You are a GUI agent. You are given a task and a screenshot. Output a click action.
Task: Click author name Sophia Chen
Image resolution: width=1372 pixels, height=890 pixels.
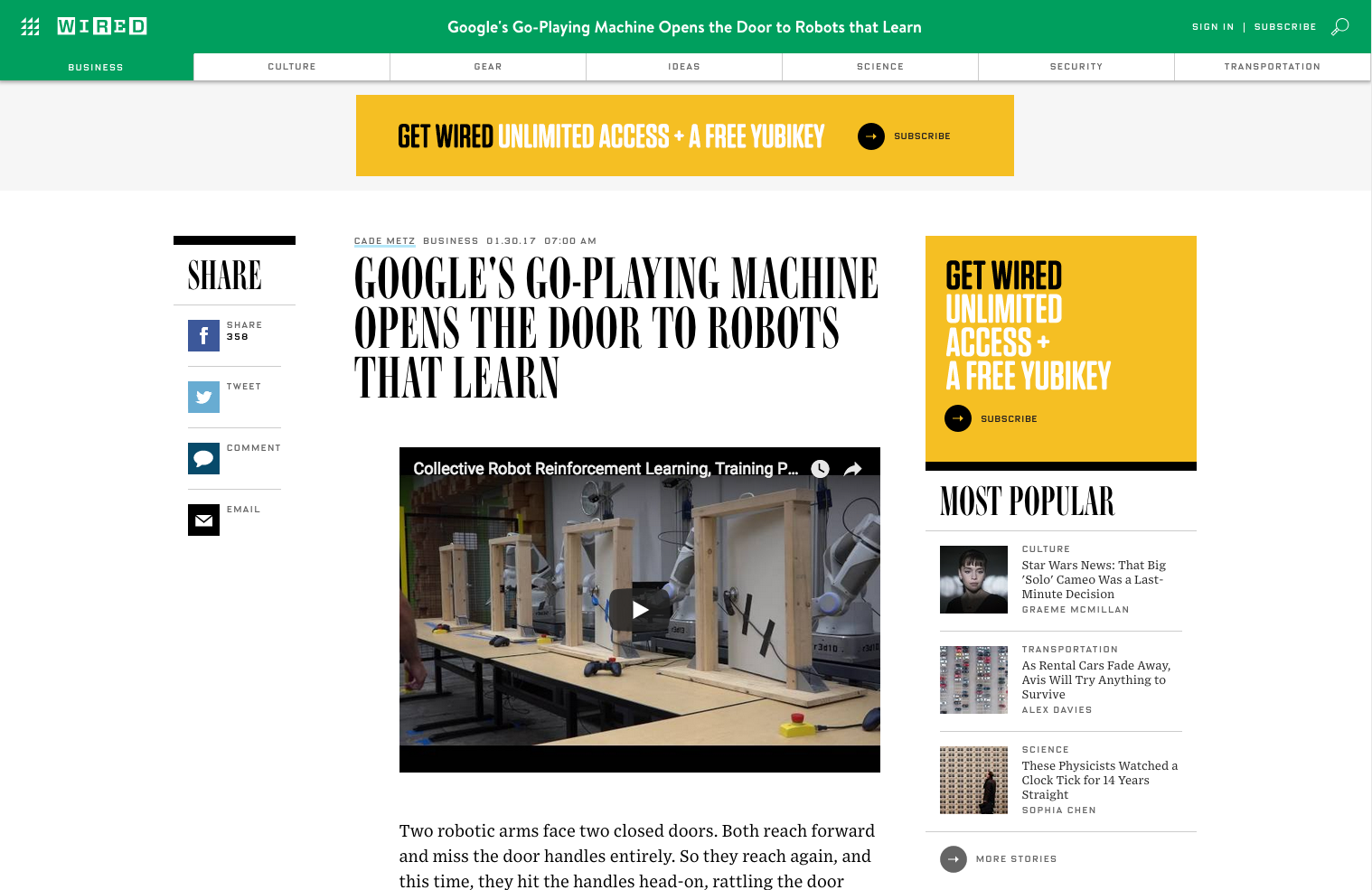(x=1059, y=810)
